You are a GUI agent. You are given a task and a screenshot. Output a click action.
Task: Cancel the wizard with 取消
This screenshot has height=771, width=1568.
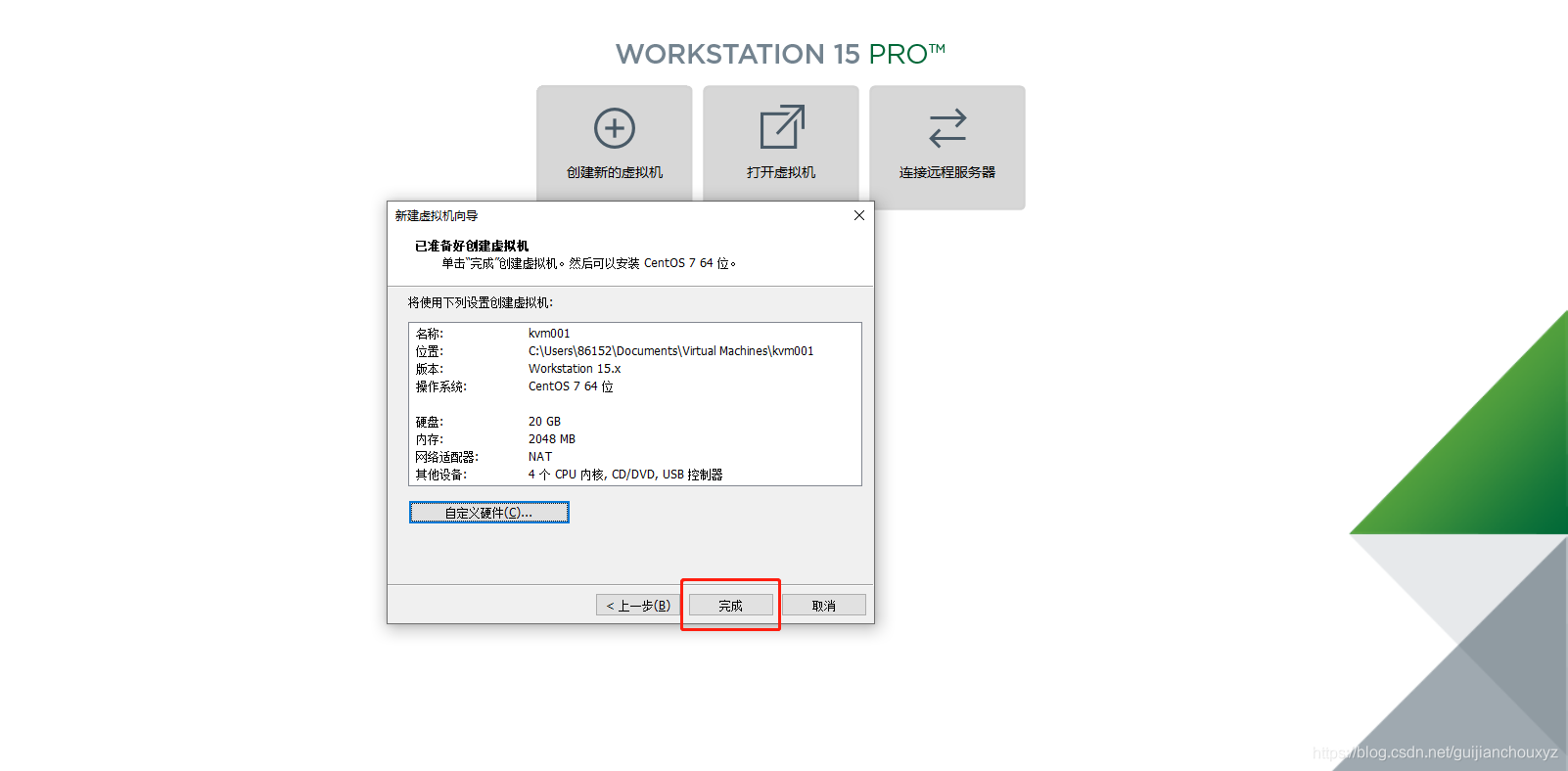(x=824, y=606)
